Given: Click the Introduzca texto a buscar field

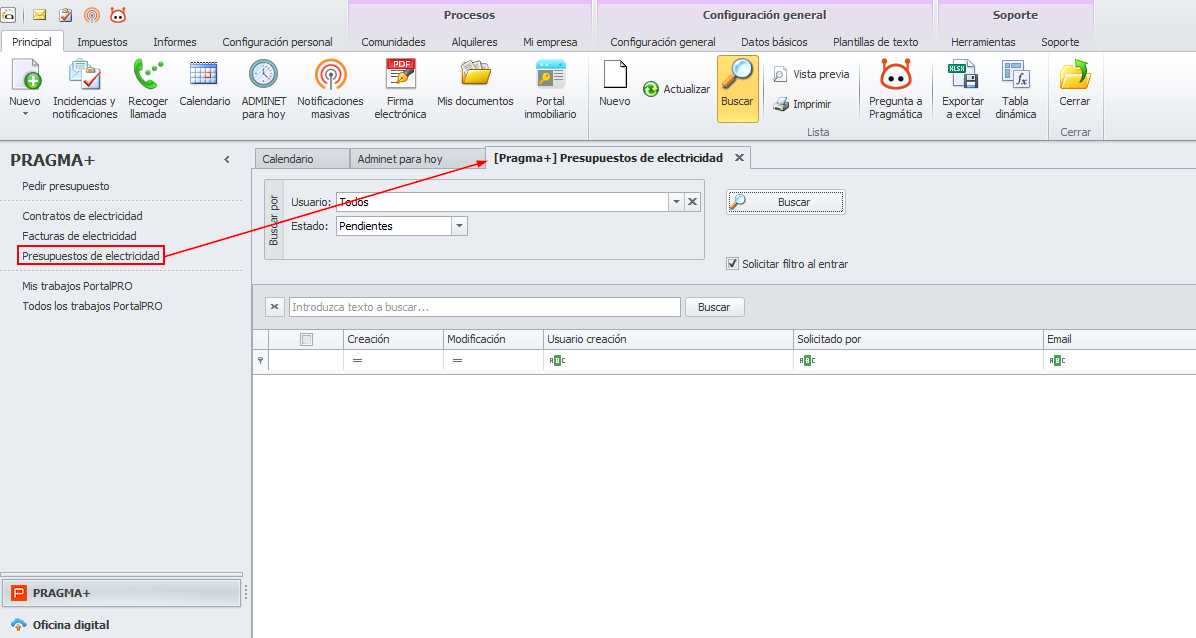Looking at the screenshot, I should pos(484,307).
